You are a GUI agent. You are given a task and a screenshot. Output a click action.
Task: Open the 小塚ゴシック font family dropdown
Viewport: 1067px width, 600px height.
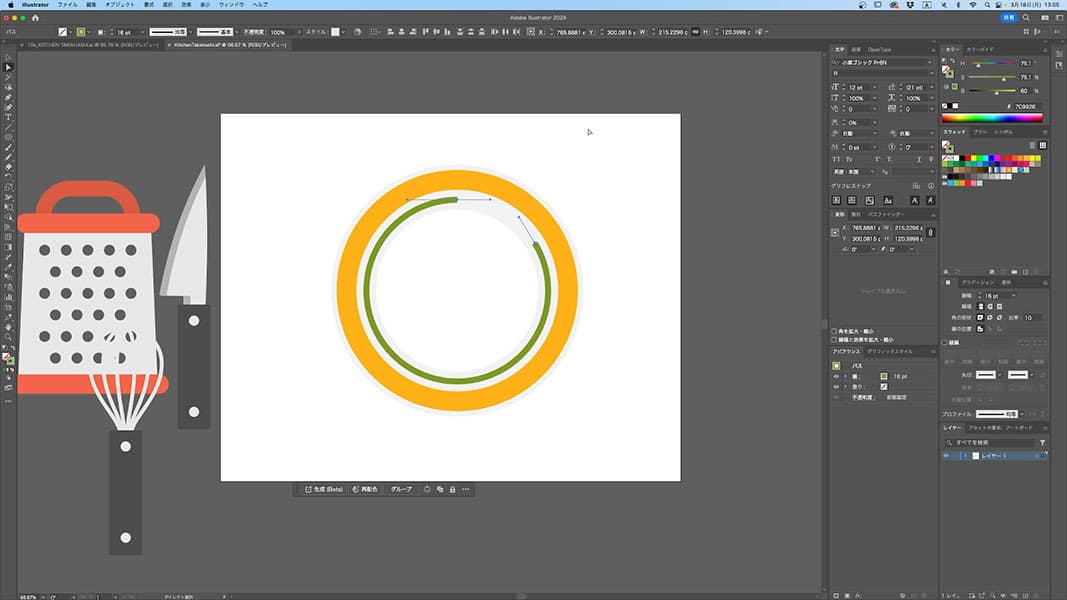click(x=929, y=62)
